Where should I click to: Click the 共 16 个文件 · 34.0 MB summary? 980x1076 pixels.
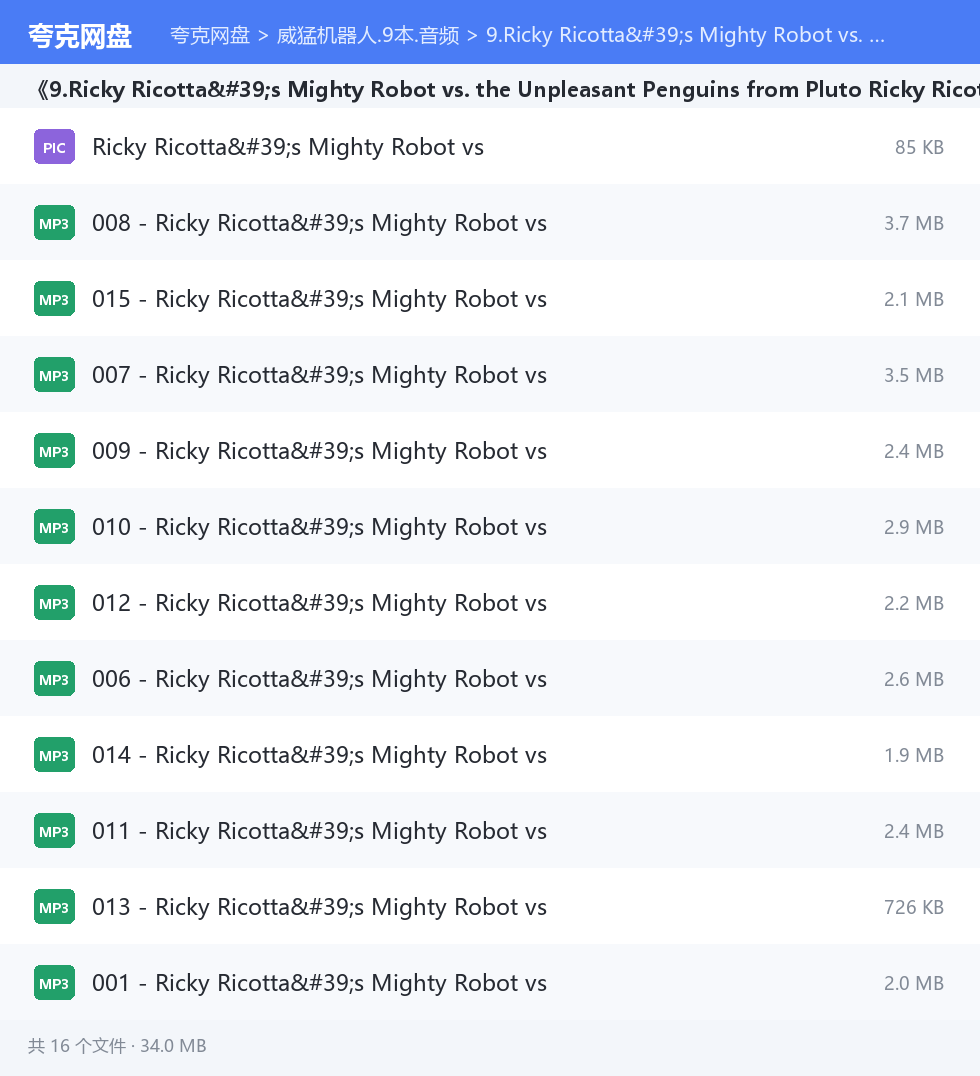117,1046
